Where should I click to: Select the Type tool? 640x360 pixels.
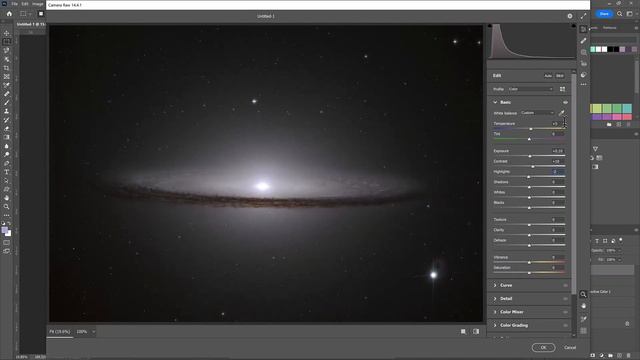point(7,172)
